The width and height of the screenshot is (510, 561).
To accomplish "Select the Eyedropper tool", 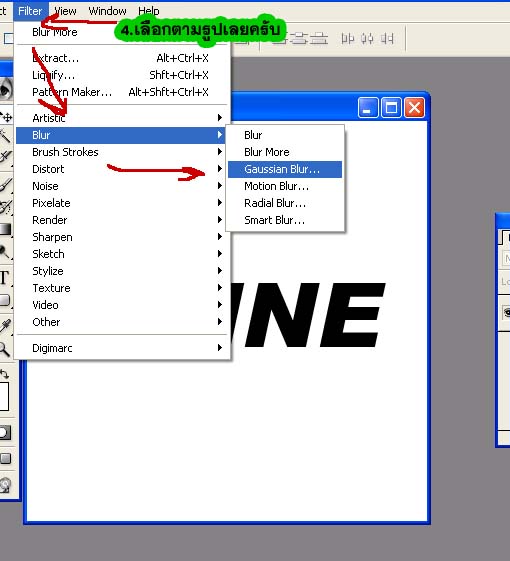I will (x=5, y=325).
